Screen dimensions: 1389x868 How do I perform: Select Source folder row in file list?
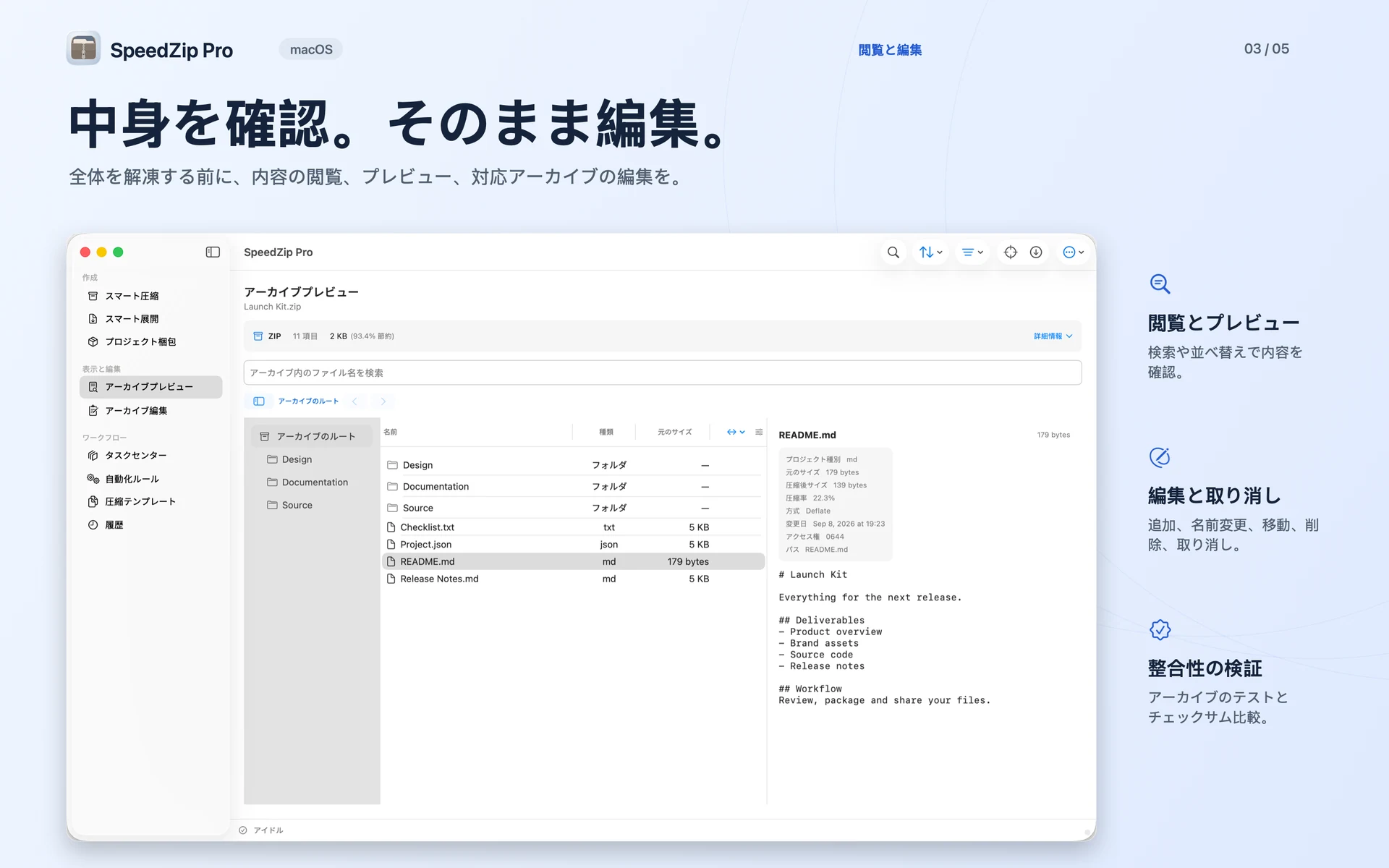tap(573, 508)
